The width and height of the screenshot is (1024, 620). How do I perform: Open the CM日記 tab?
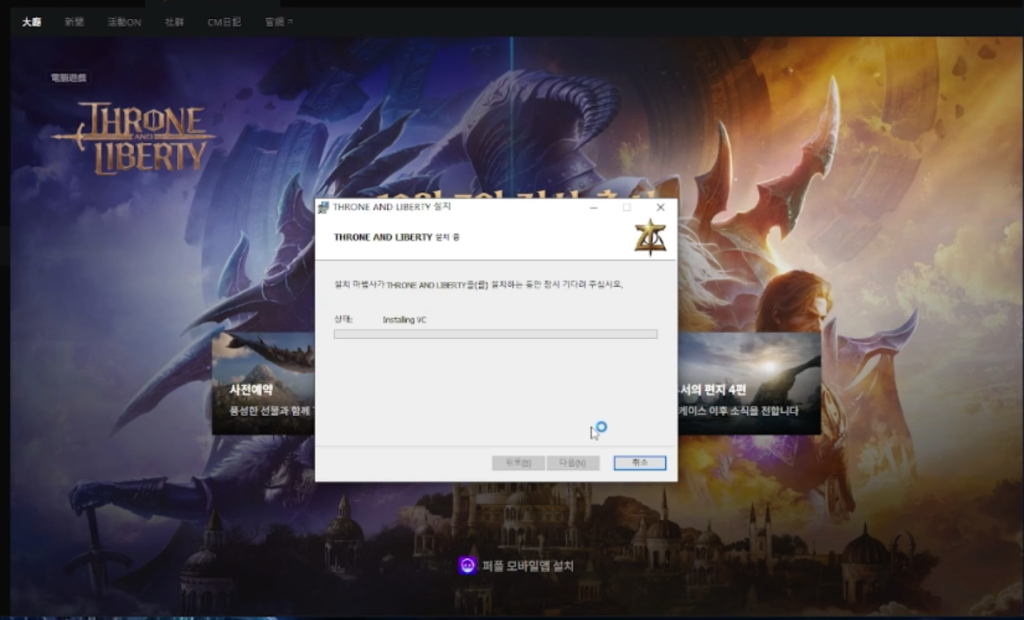click(224, 22)
